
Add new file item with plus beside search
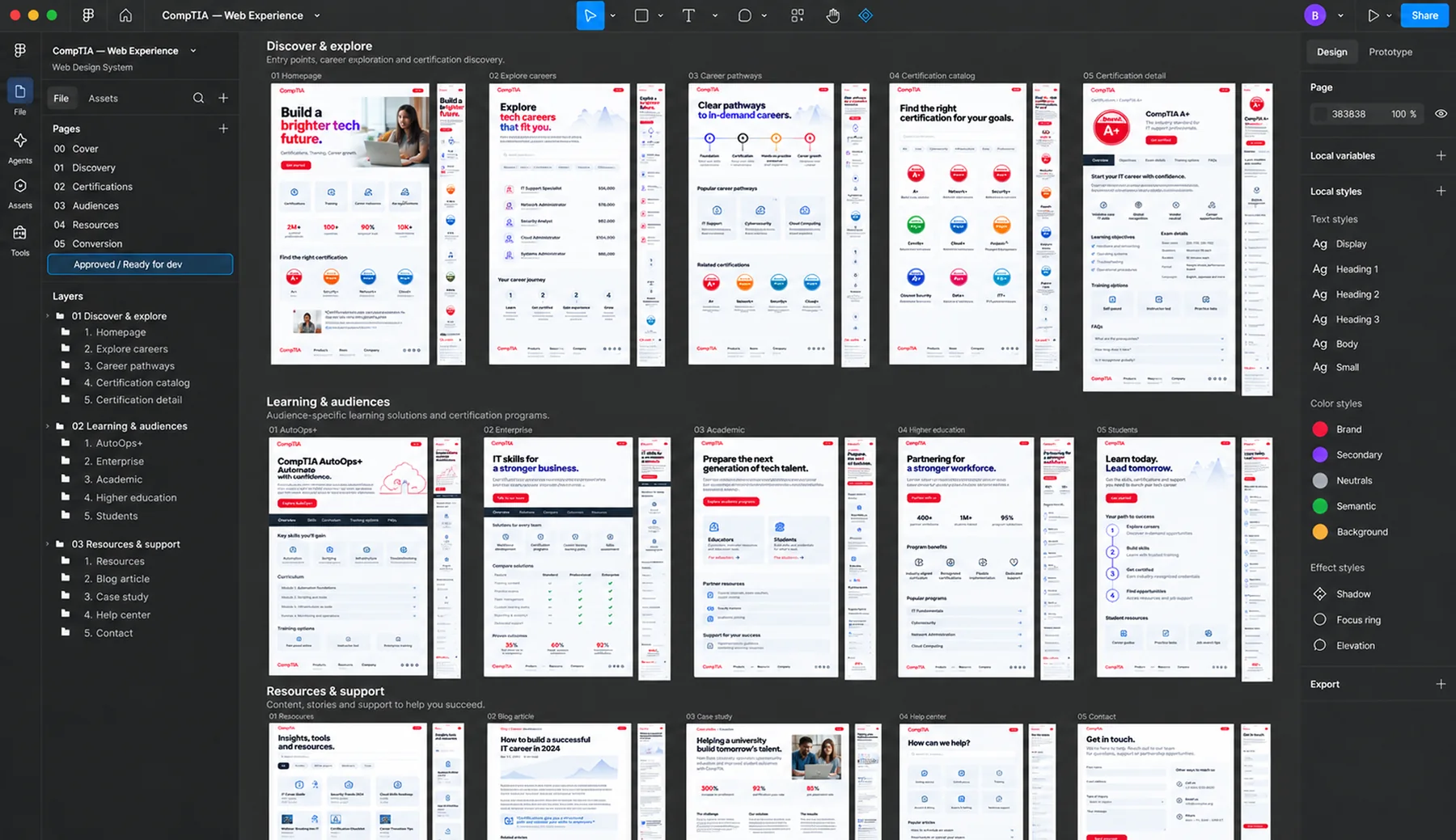click(x=223, y=98)
